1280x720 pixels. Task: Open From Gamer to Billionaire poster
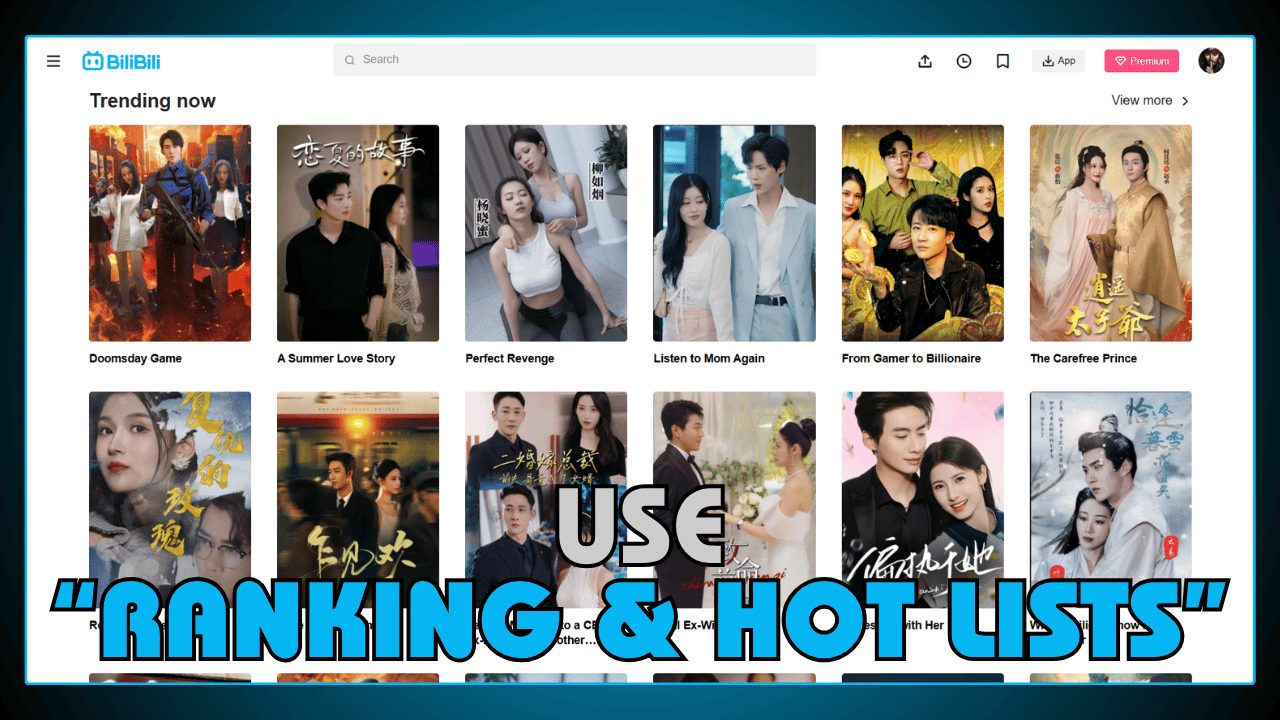point(923,233)
